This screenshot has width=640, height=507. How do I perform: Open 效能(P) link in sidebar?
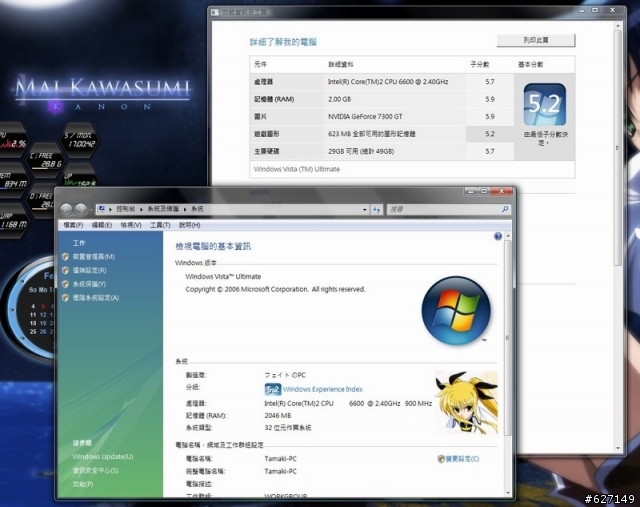pos(83,484)
